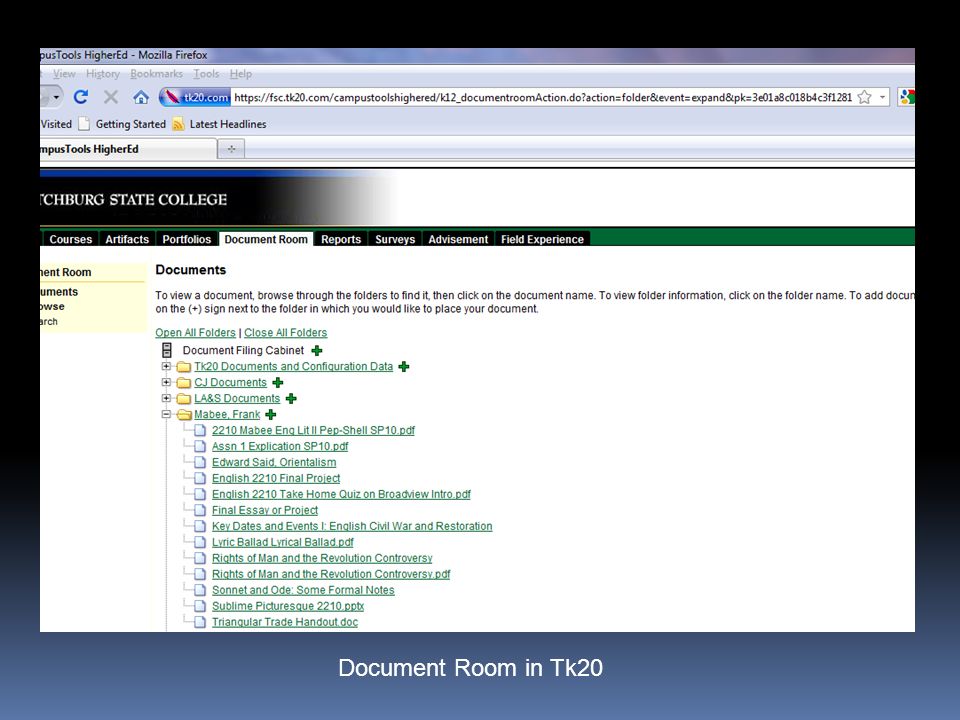Open the CJ Documents folder link
Screen dimensions: 960x720
(230, 383)
